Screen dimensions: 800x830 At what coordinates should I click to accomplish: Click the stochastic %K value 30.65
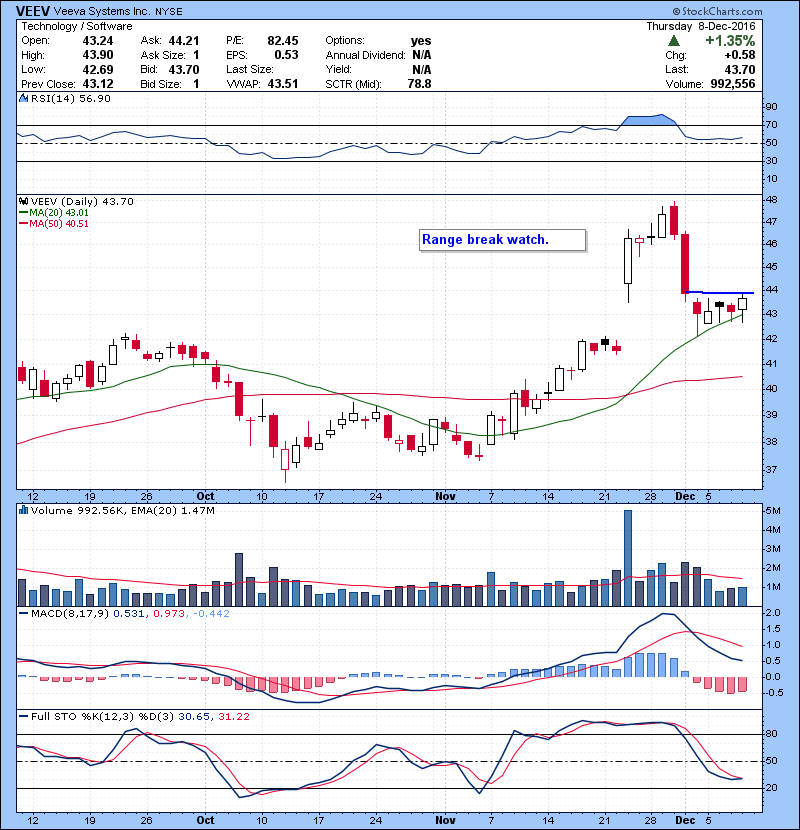point(193,716)
